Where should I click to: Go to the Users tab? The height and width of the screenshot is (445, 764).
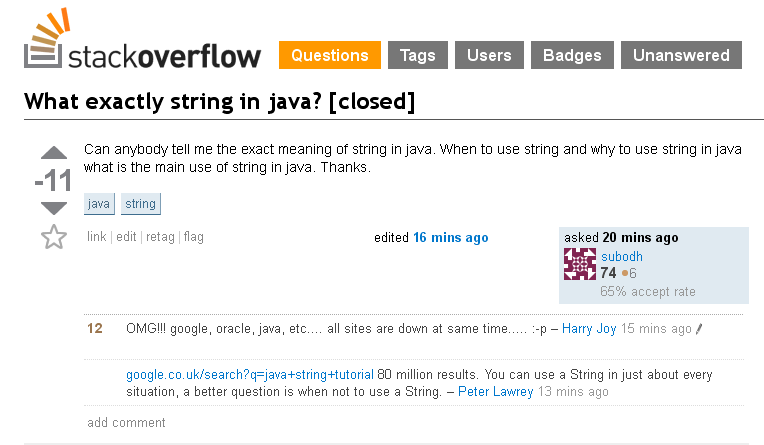click(489, 55)
